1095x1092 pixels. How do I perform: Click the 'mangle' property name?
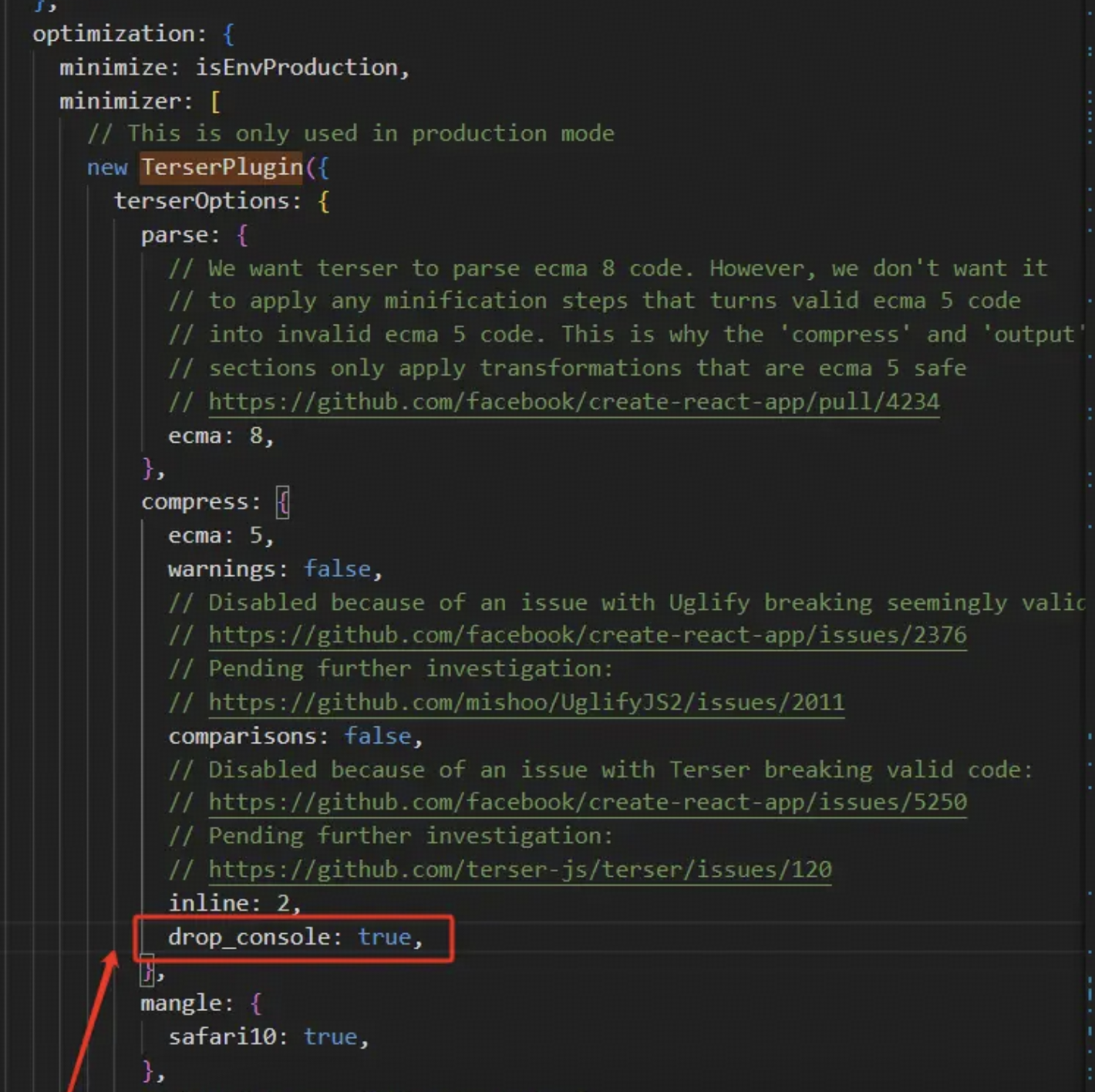coord(181,1003)
